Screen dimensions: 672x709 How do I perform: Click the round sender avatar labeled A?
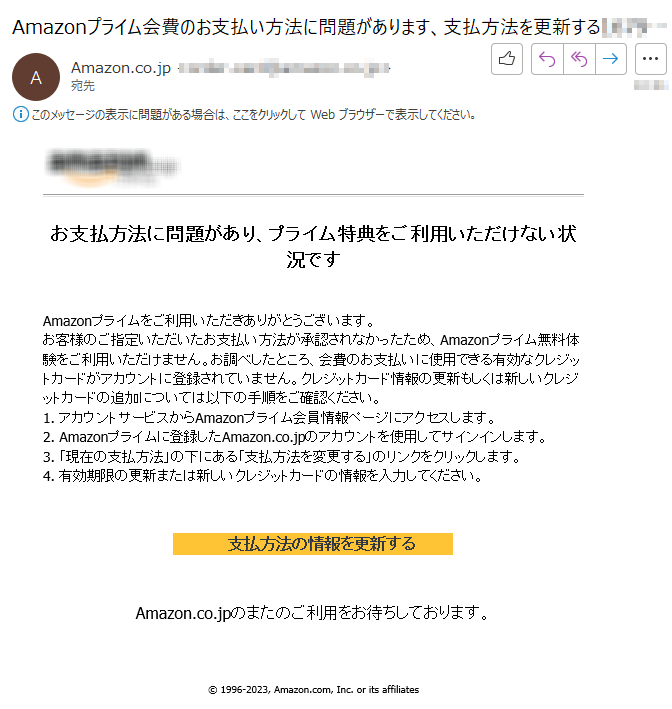coord(36,77)
